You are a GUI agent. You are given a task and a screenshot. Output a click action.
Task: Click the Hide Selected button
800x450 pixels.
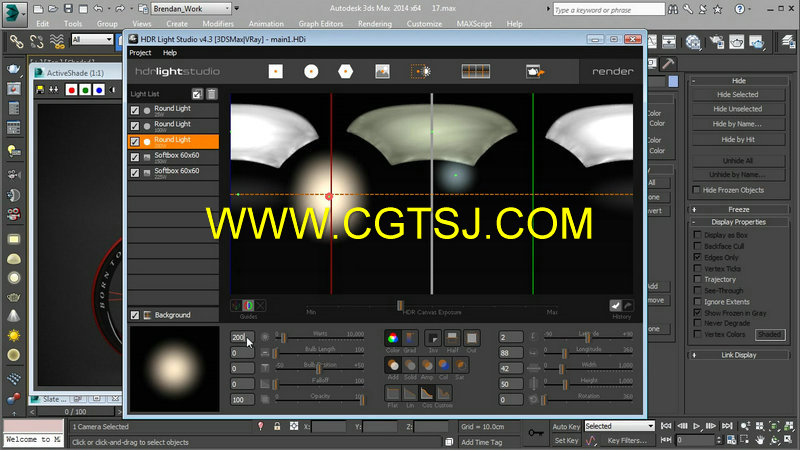[x=738, y=94]
